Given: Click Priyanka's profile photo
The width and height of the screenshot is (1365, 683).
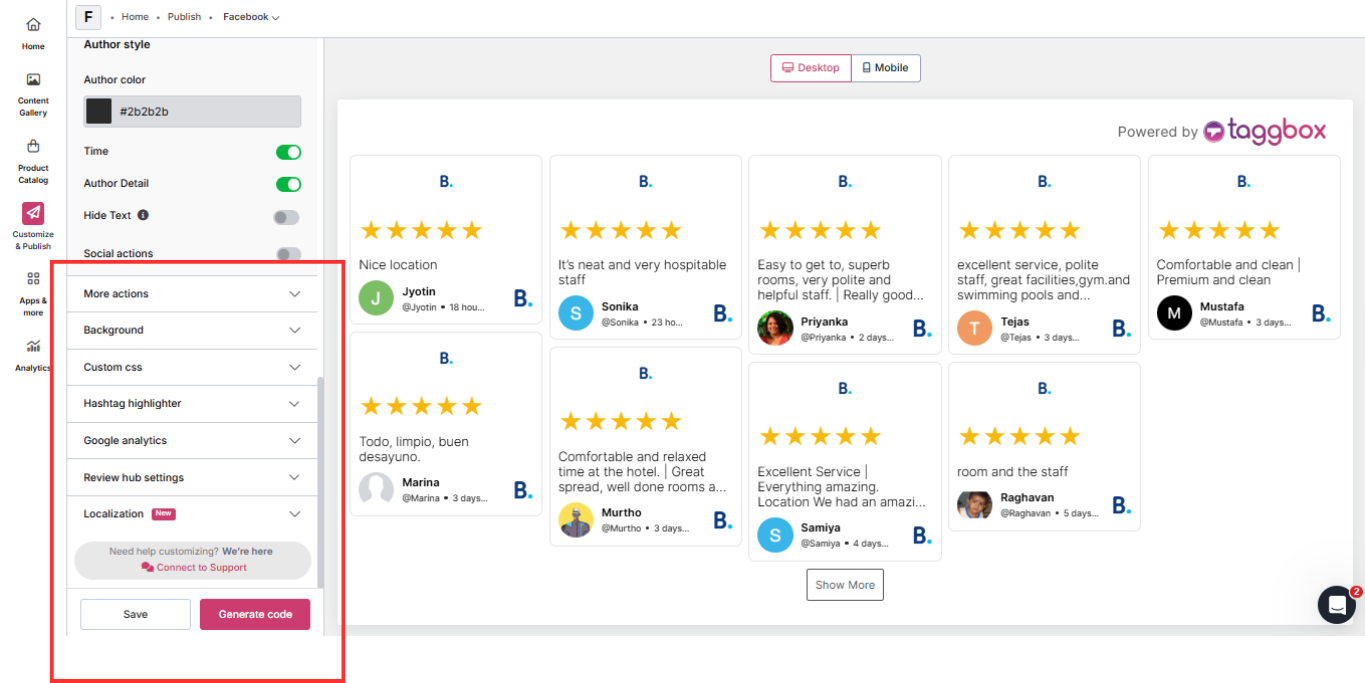Looking at the screenshot, I should [774, 328].
